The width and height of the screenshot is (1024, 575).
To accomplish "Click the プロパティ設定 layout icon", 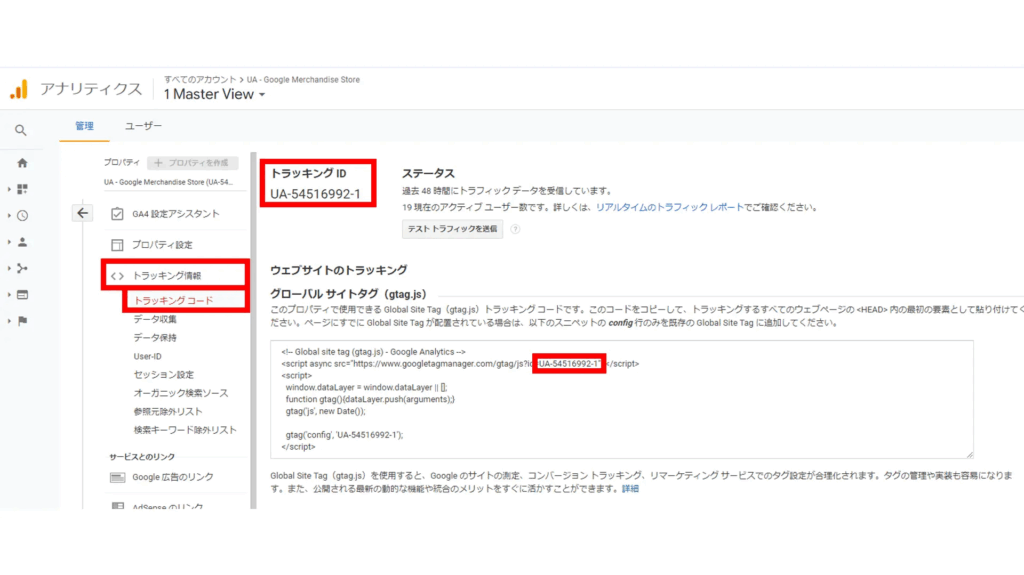I will point(117,245).
